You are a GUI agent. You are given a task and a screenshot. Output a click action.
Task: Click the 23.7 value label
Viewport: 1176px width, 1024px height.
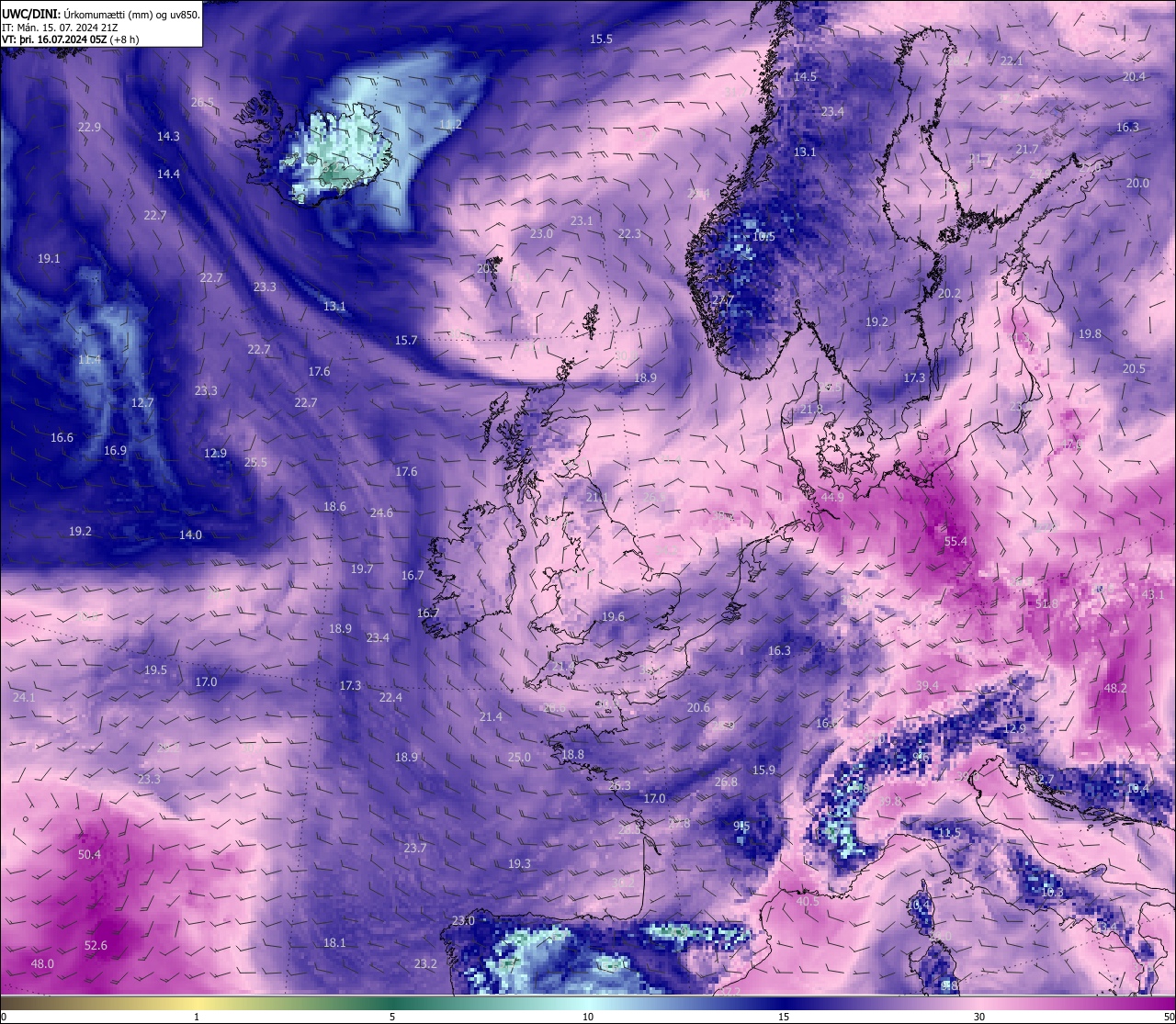[x=415, y=848]
